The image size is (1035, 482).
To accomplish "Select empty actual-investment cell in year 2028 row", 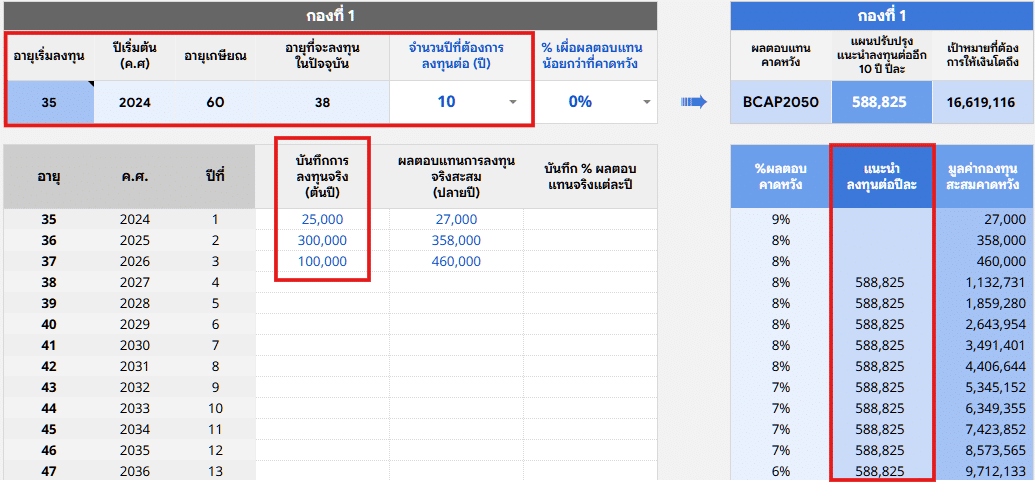I will click(x=322, y=304).
